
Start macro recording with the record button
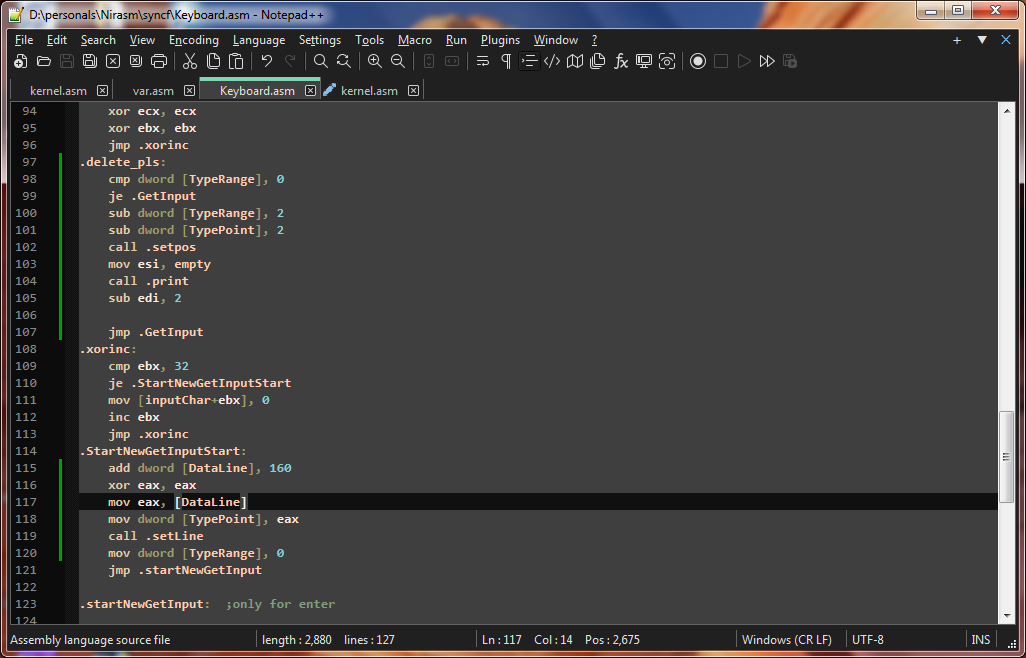pos(698,61)
